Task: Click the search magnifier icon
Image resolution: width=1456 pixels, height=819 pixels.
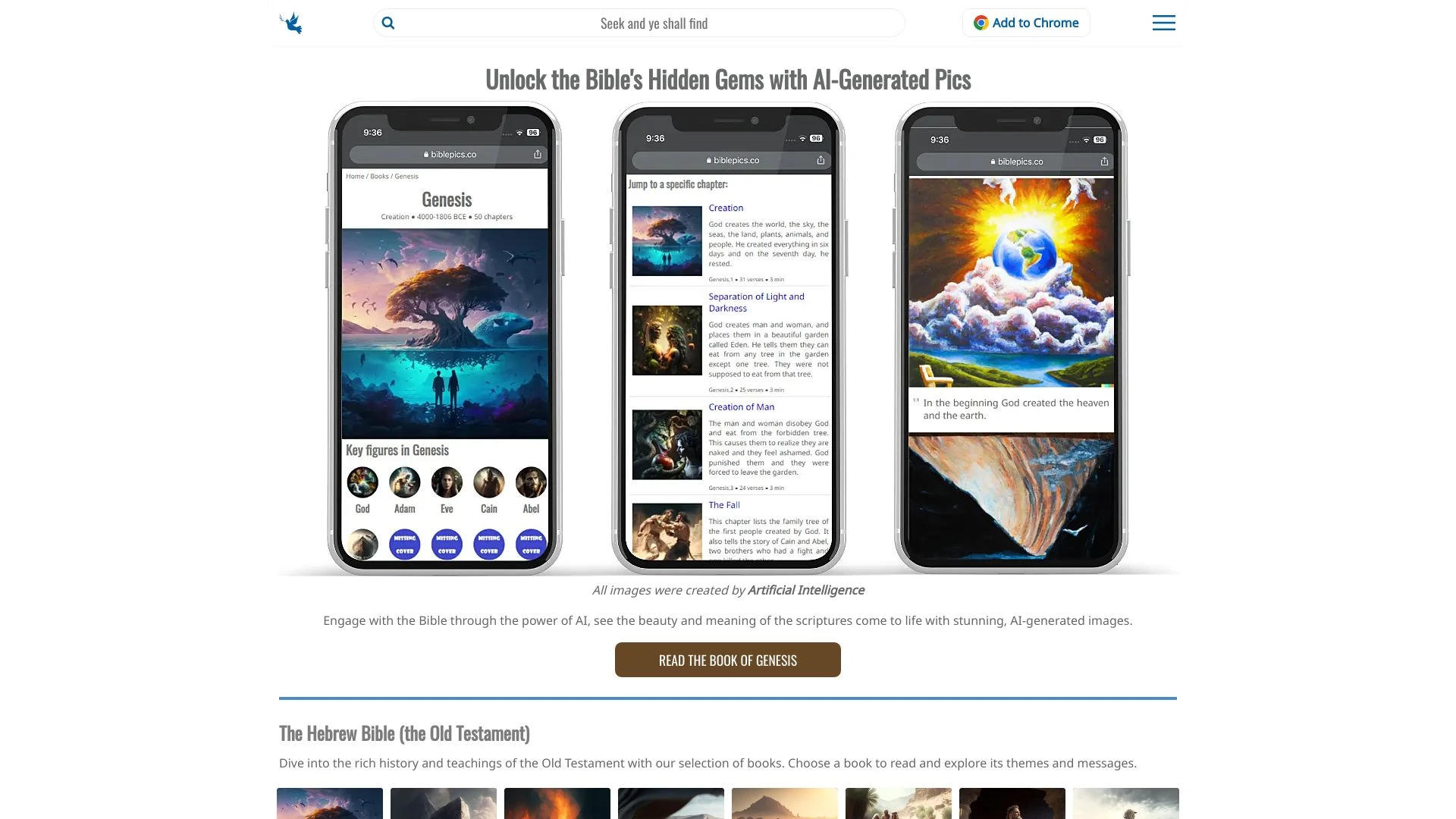Action: pyautogui.click(x=388, y=22)
